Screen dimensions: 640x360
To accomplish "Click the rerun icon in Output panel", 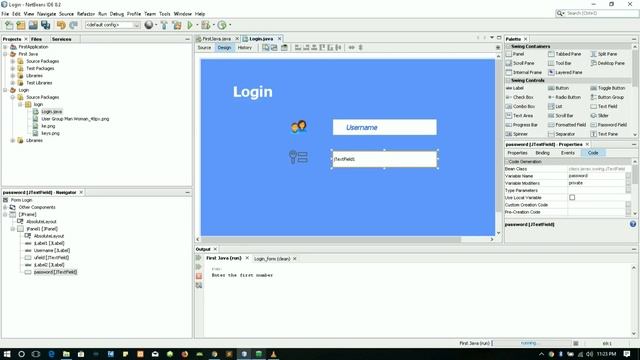I will point(199,258).
